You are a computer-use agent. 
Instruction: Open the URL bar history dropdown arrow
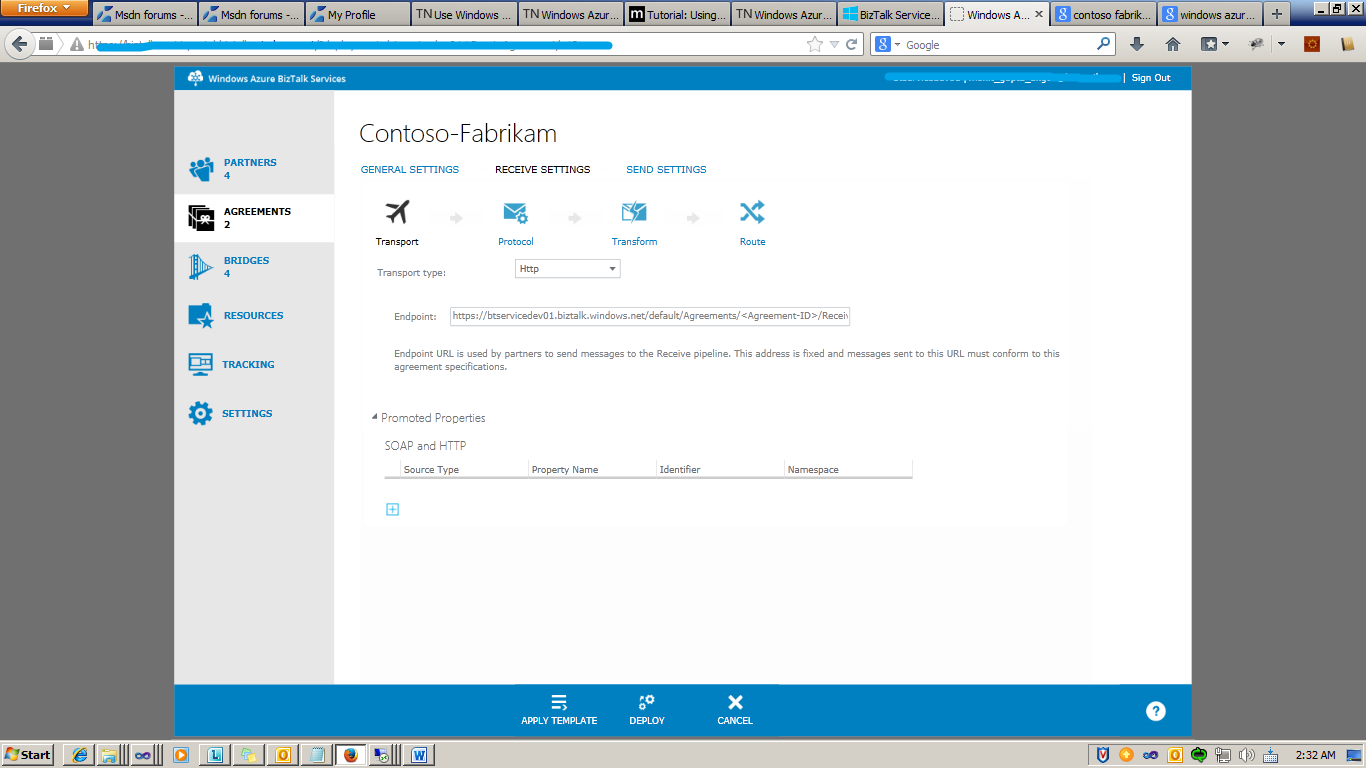(x=834, y=44)
